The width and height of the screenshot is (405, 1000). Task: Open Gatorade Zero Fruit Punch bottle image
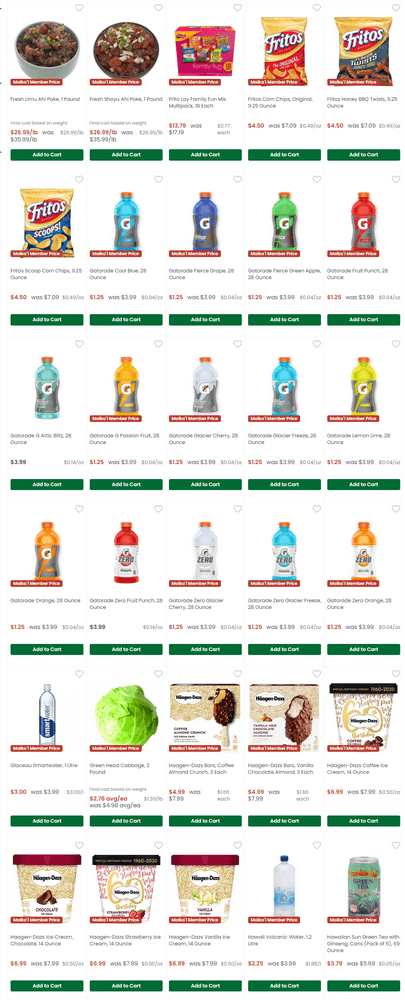[x=126, y=552]
